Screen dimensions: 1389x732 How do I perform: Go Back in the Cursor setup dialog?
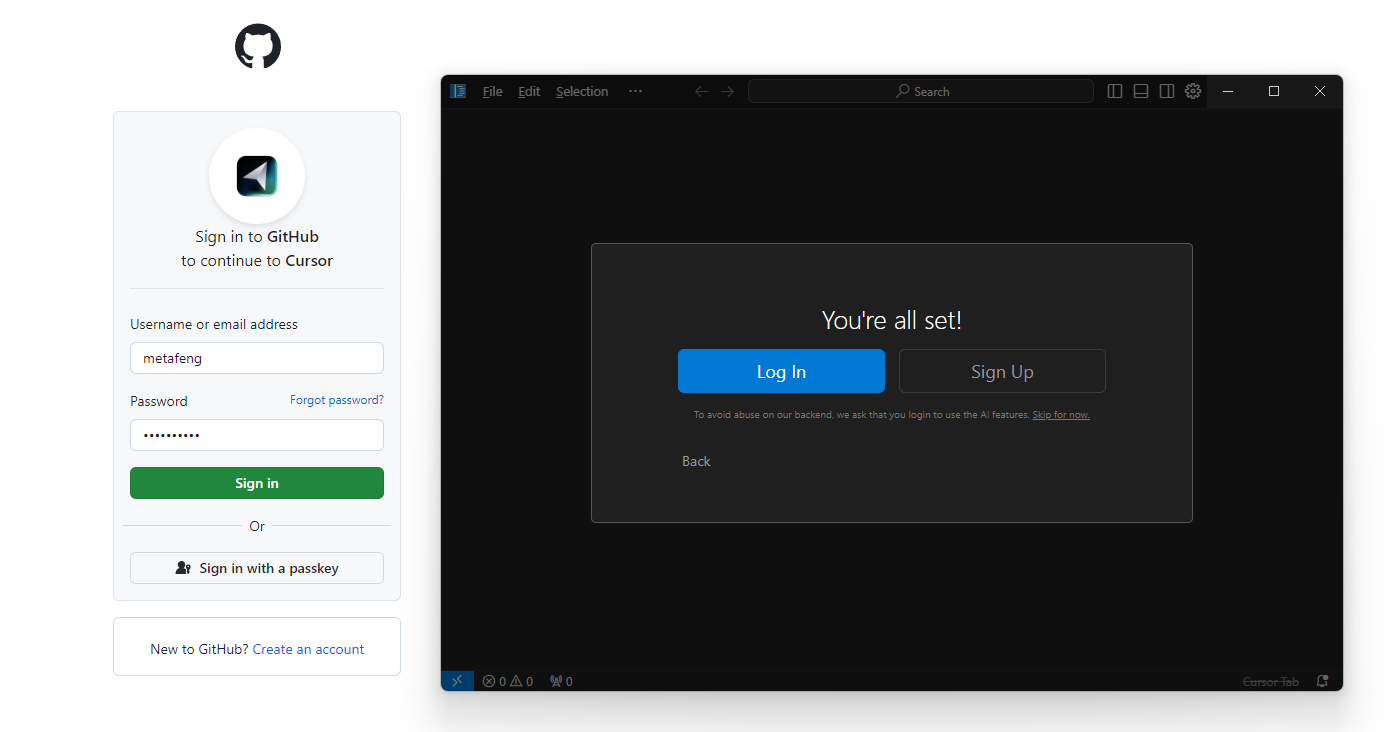696,461
